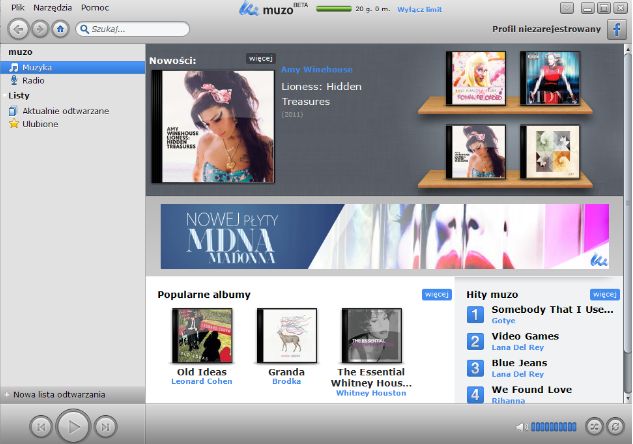This screenshot has width=633, height=444.
Task: Click the scrollbar up arrow
Action: coord(627,48)
